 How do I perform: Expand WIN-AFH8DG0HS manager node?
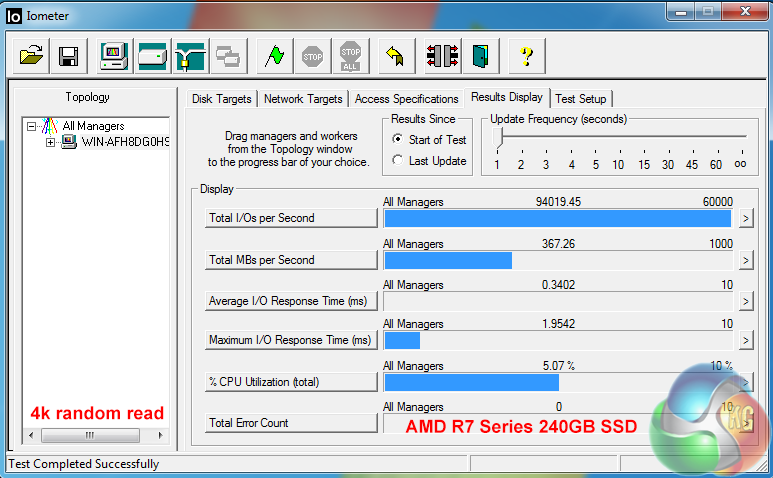click(x=50, y=142)
